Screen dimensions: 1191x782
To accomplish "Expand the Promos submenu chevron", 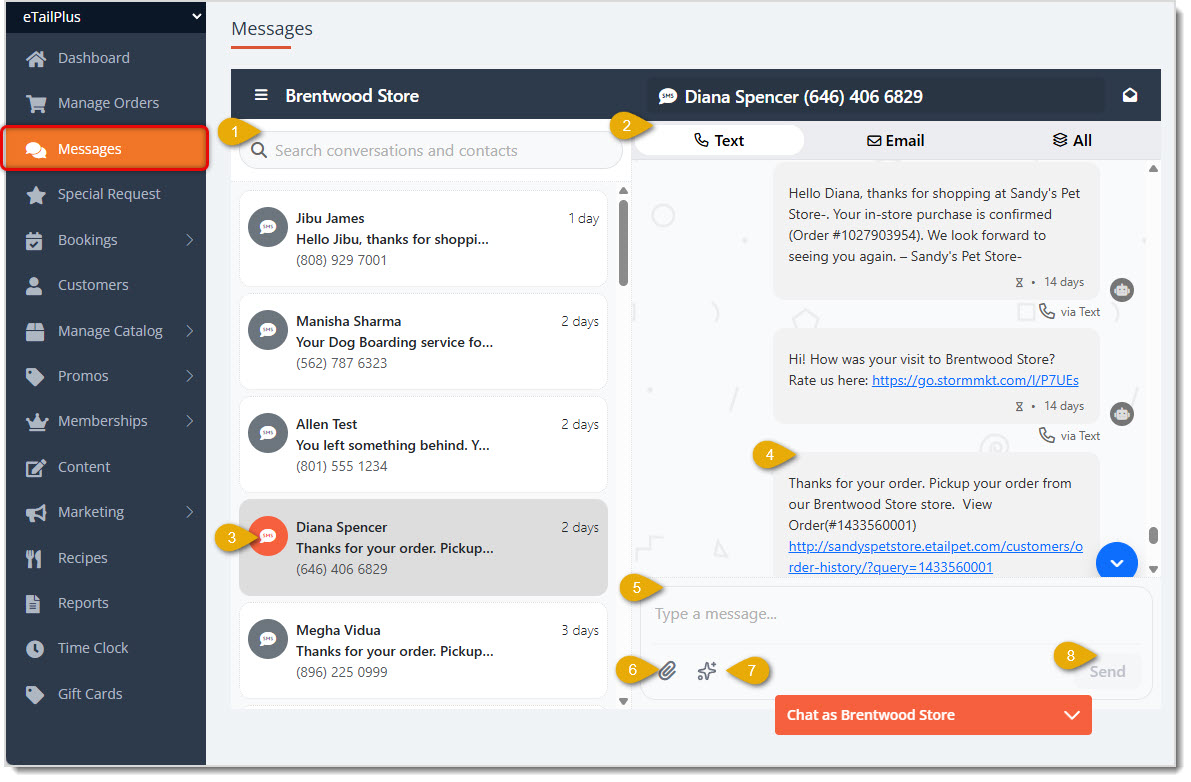I will coord(190,376).
